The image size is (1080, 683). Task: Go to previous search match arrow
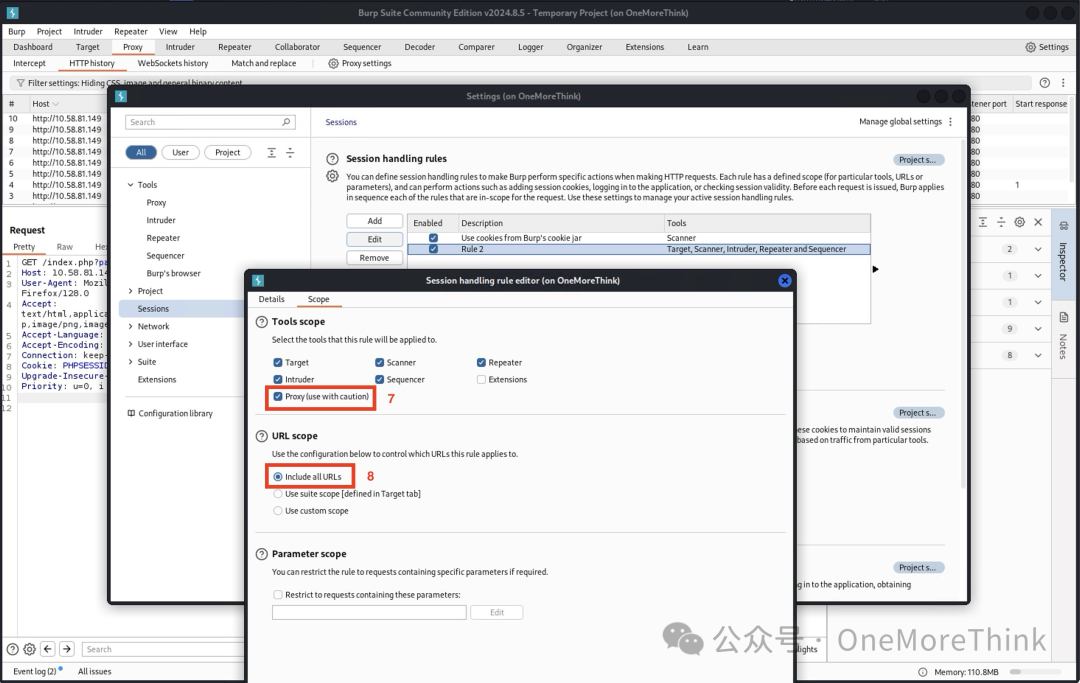pos(48,649)
